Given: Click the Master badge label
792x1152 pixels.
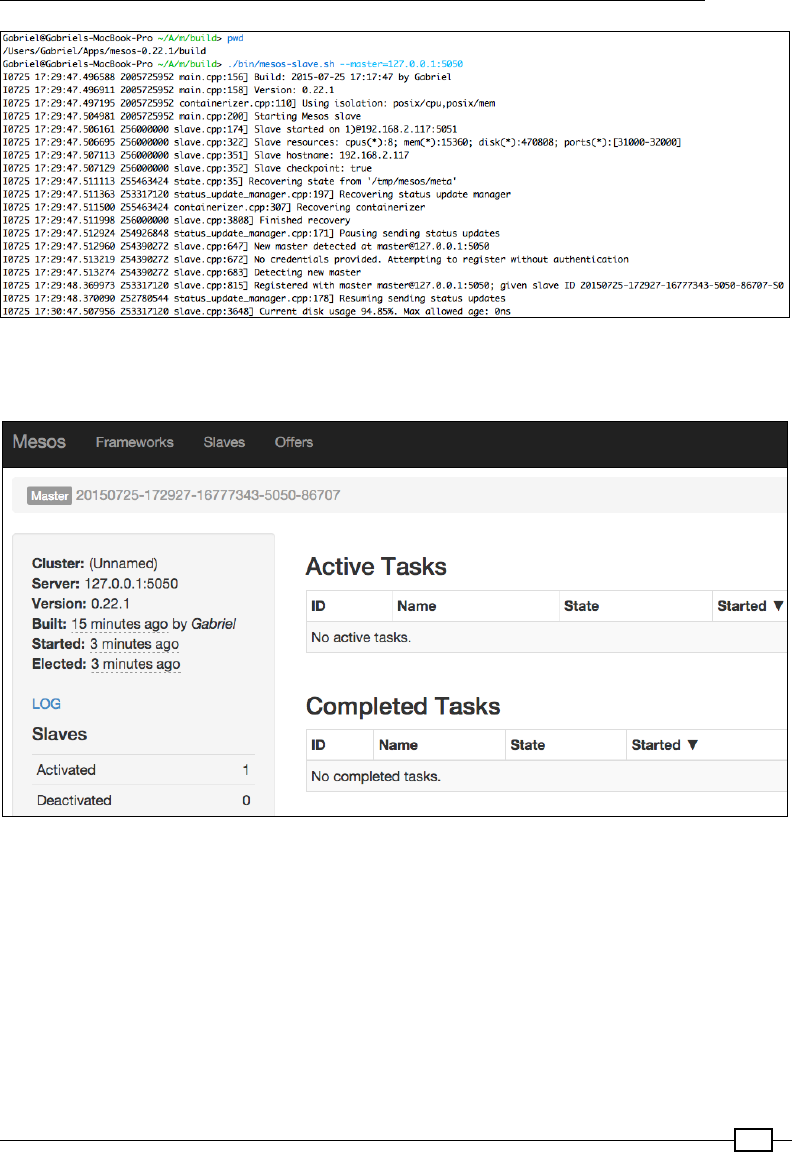Looking at the screenshot, I should click(49, 496).
